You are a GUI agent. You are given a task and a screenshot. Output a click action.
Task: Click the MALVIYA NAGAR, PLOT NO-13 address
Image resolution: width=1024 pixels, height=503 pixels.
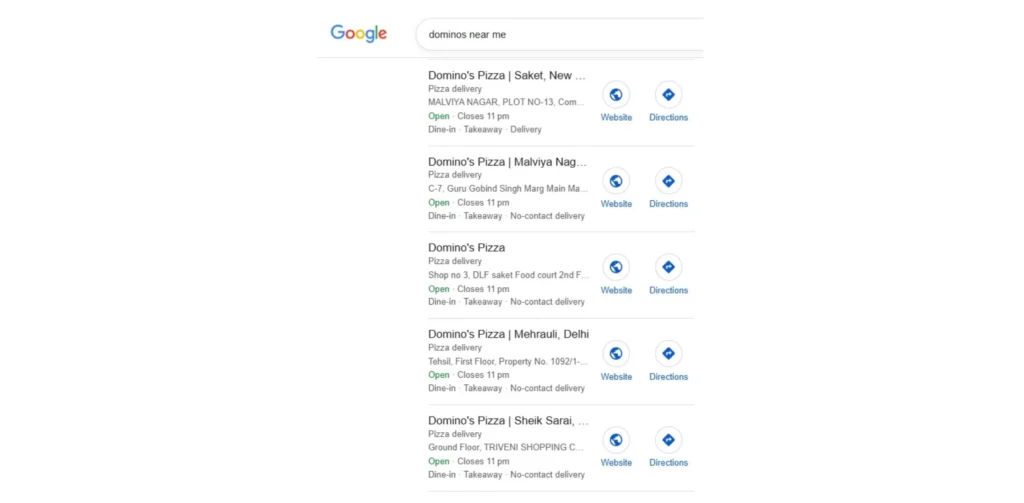click(506, 102)
